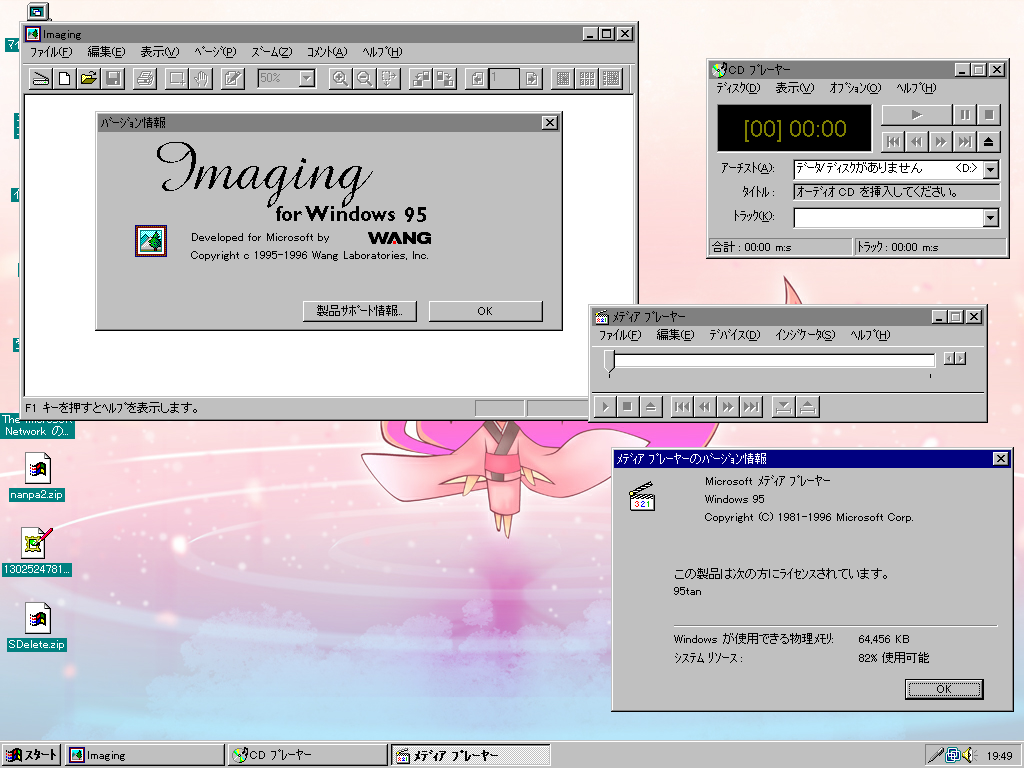This screenshot has width=1024, height=768.
Task: Click Play button in Media Player
Action: [605, 407]
